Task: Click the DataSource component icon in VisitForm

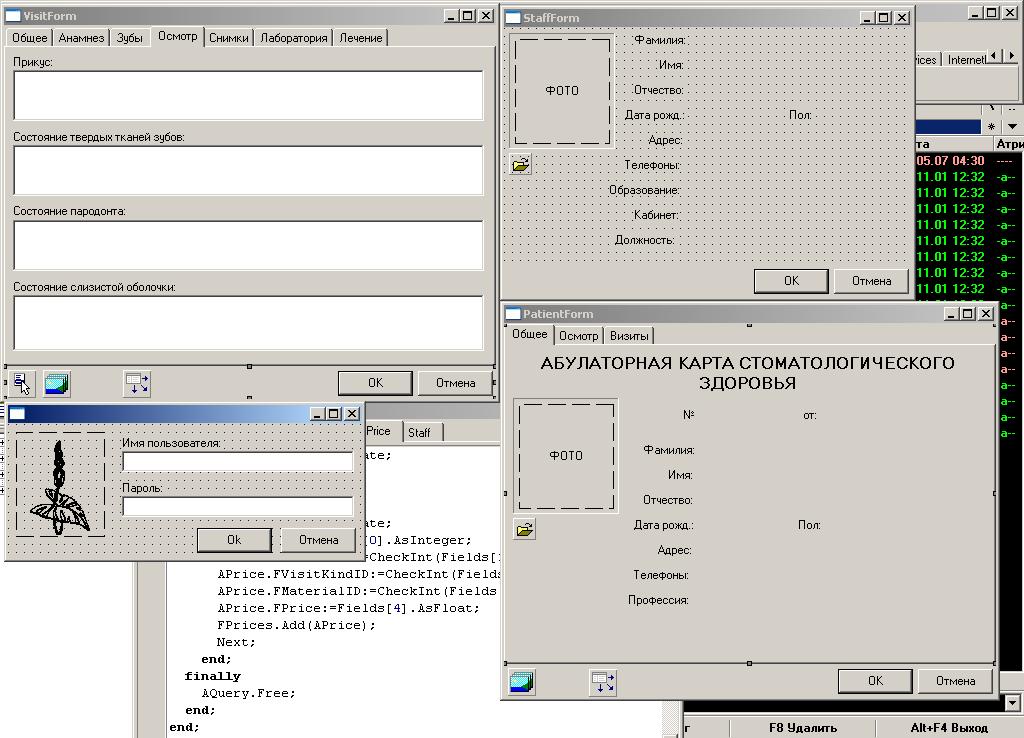Action: click(22, 383)
